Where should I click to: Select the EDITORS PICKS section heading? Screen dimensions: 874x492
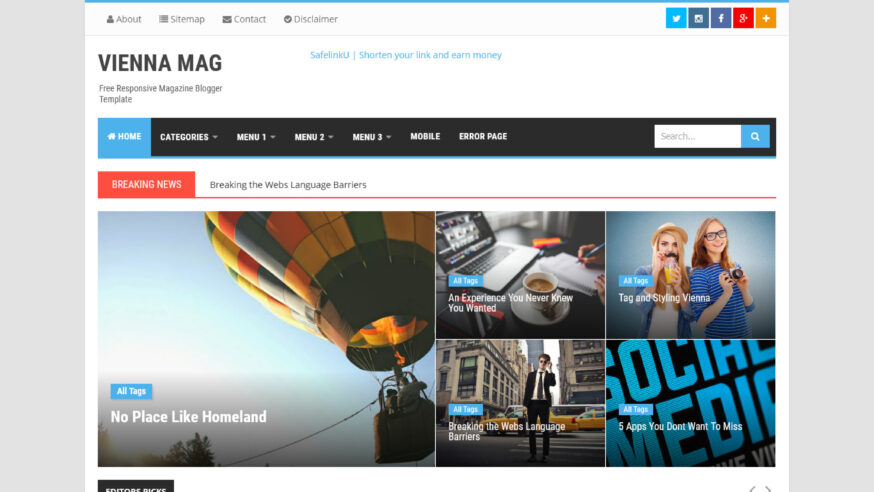[x=136, y=488]
